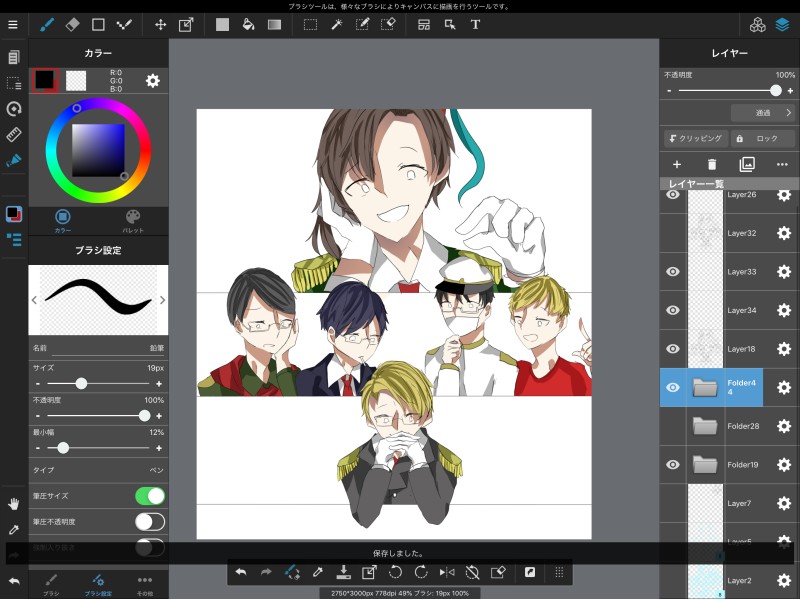Show Folder28 by clicking its visibility box
Image resolution: width=800 pixels, height=599 pixels.
673,426
